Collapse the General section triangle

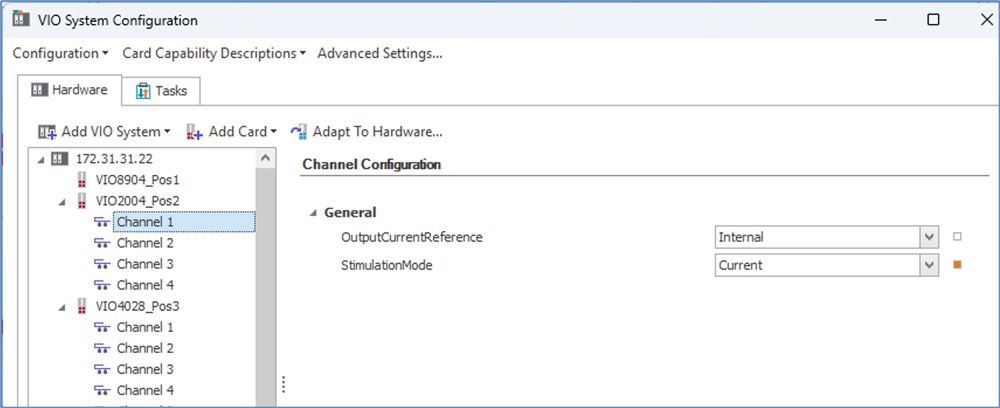[313, 213]
